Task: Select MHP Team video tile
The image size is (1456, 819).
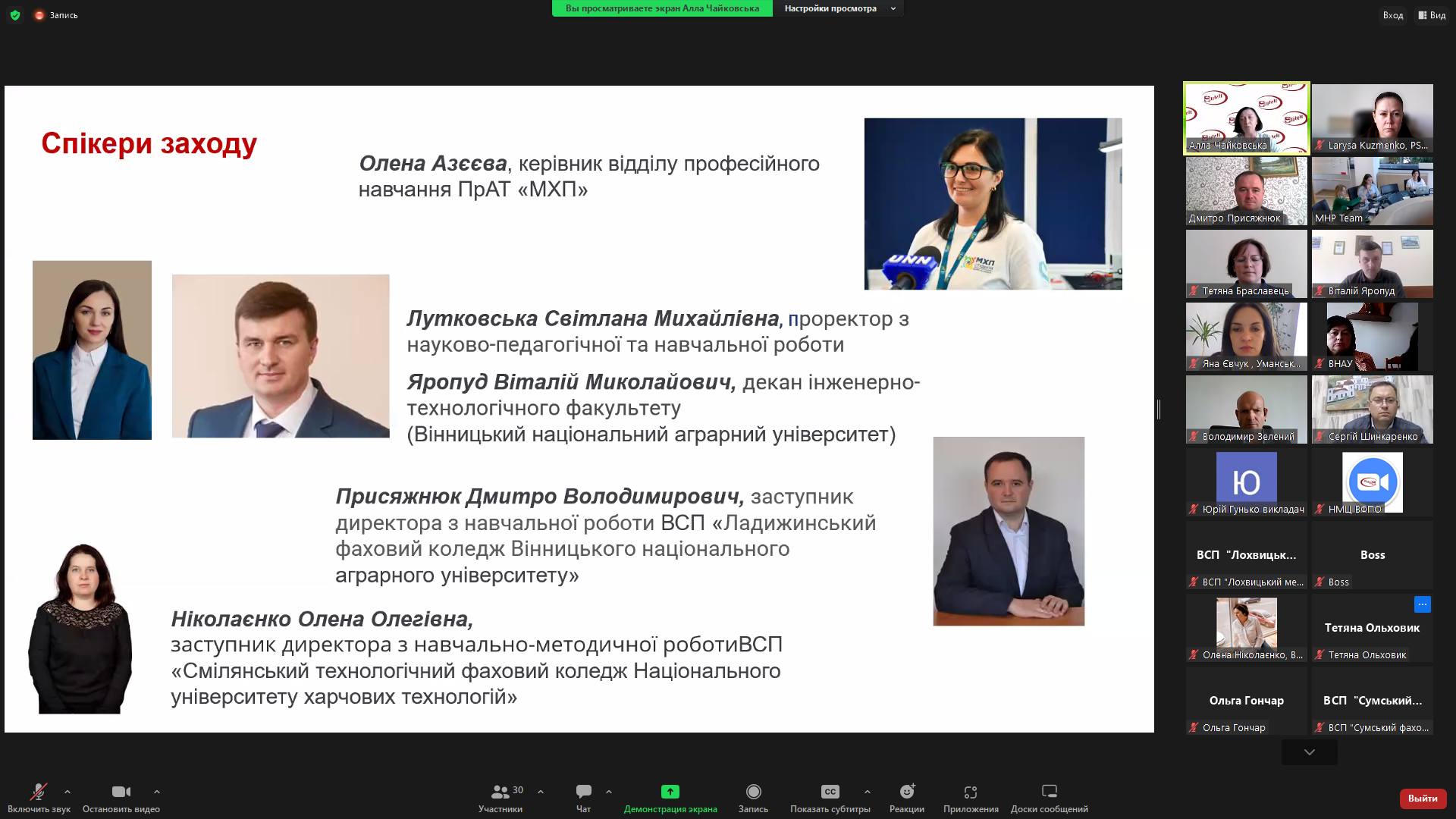Action: coord(1373,191)
